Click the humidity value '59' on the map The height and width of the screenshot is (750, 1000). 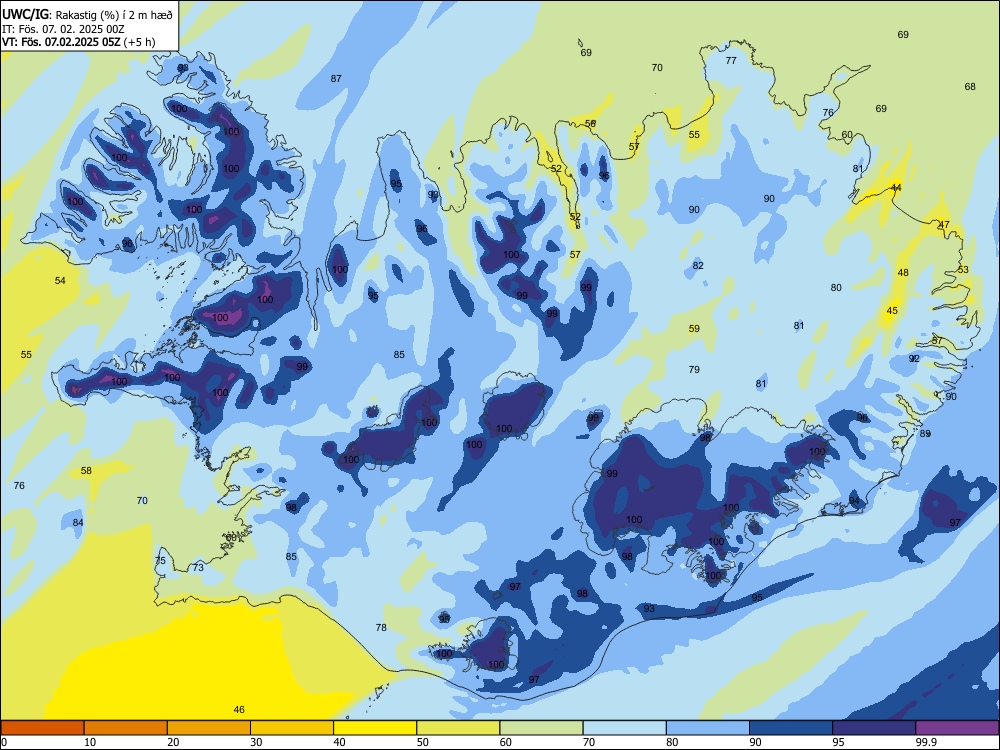point(695,328)
